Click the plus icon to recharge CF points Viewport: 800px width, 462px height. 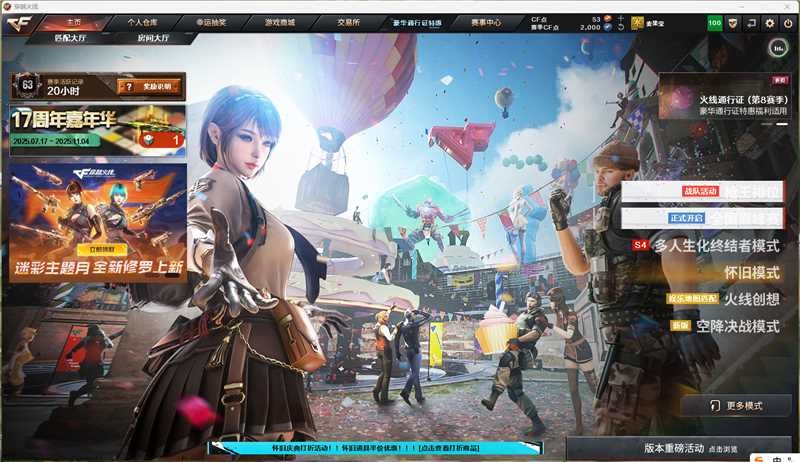[620, 18]
